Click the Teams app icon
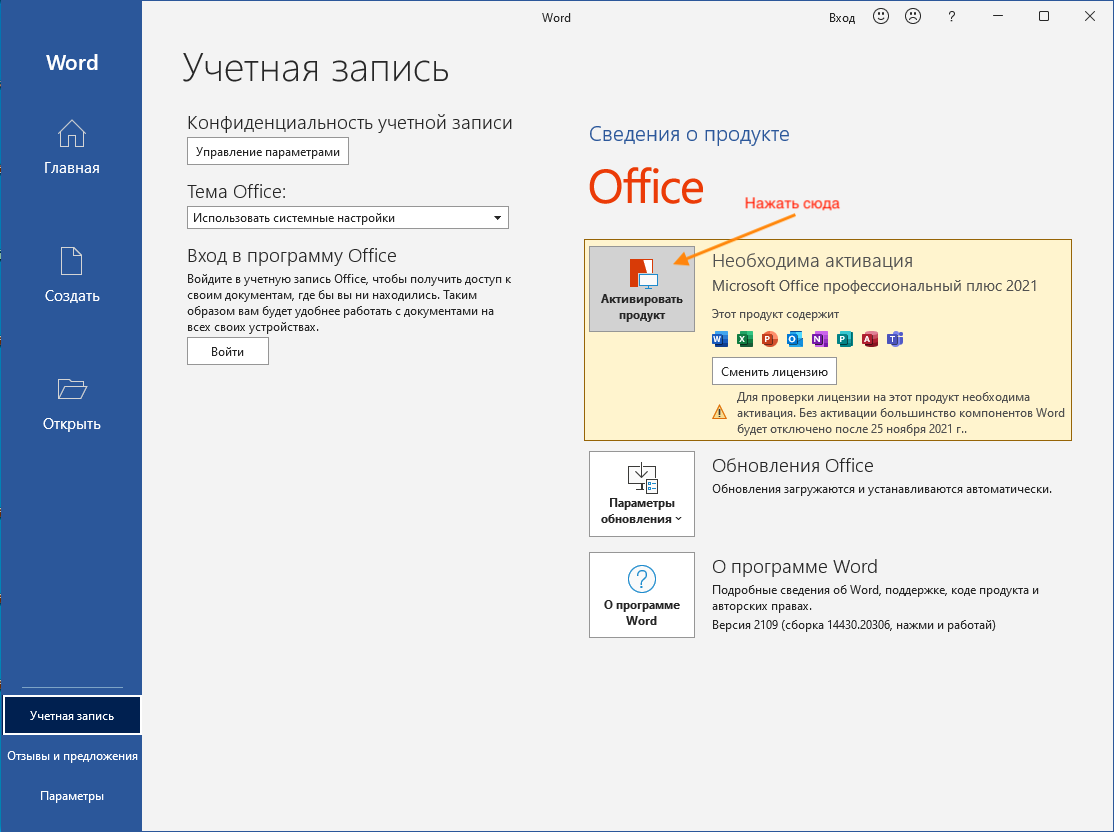 point(894,339)
